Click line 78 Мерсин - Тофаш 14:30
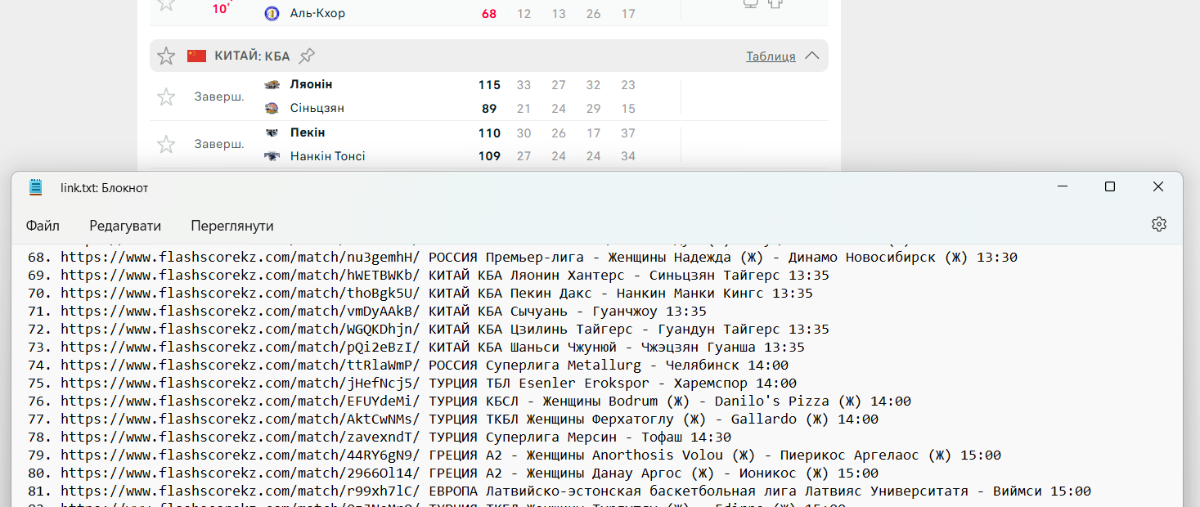The width and height of the screenshot is (1200, 507). tap(379, 437)
